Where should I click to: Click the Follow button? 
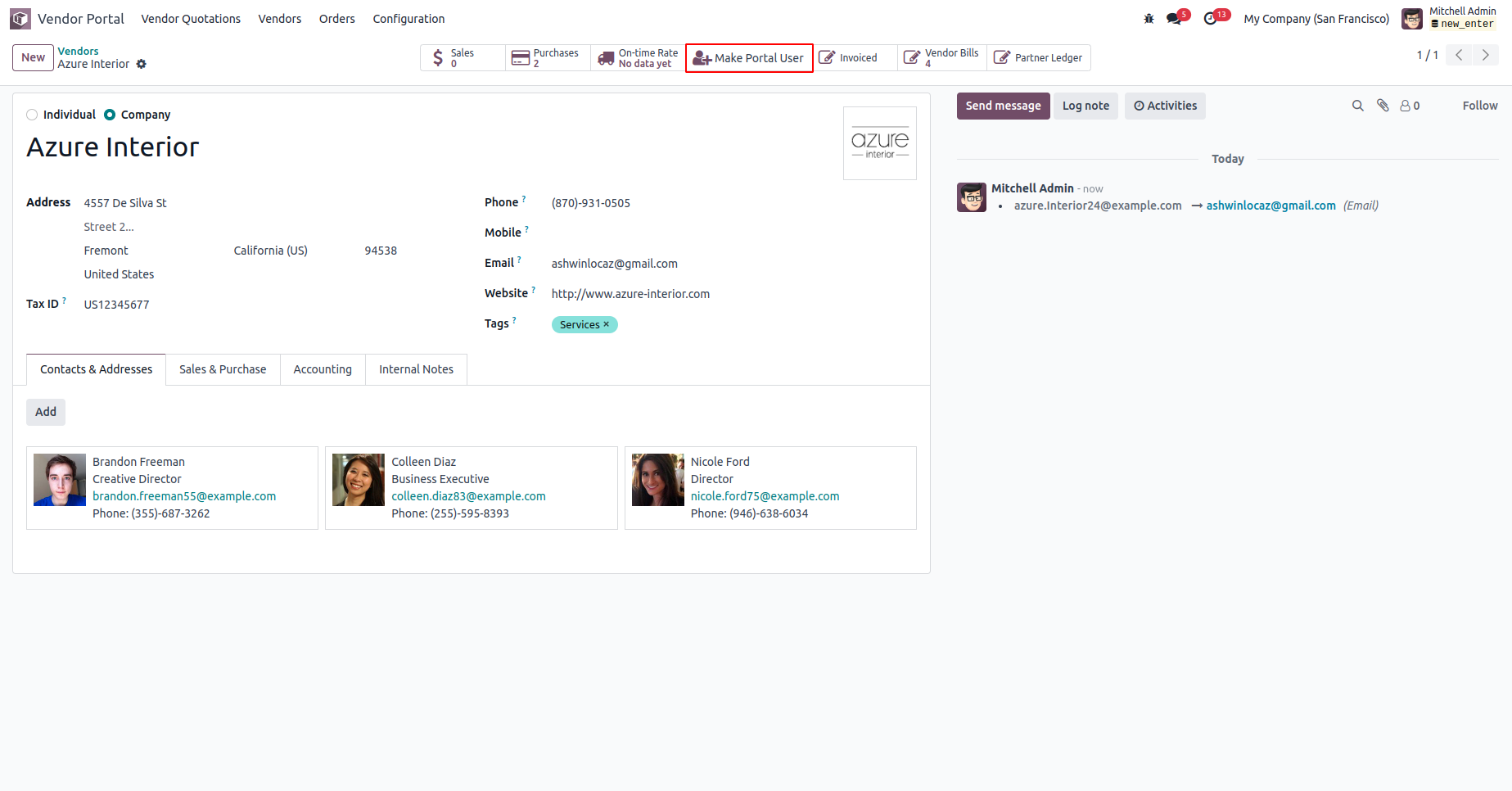click(x=1480, y=106)
